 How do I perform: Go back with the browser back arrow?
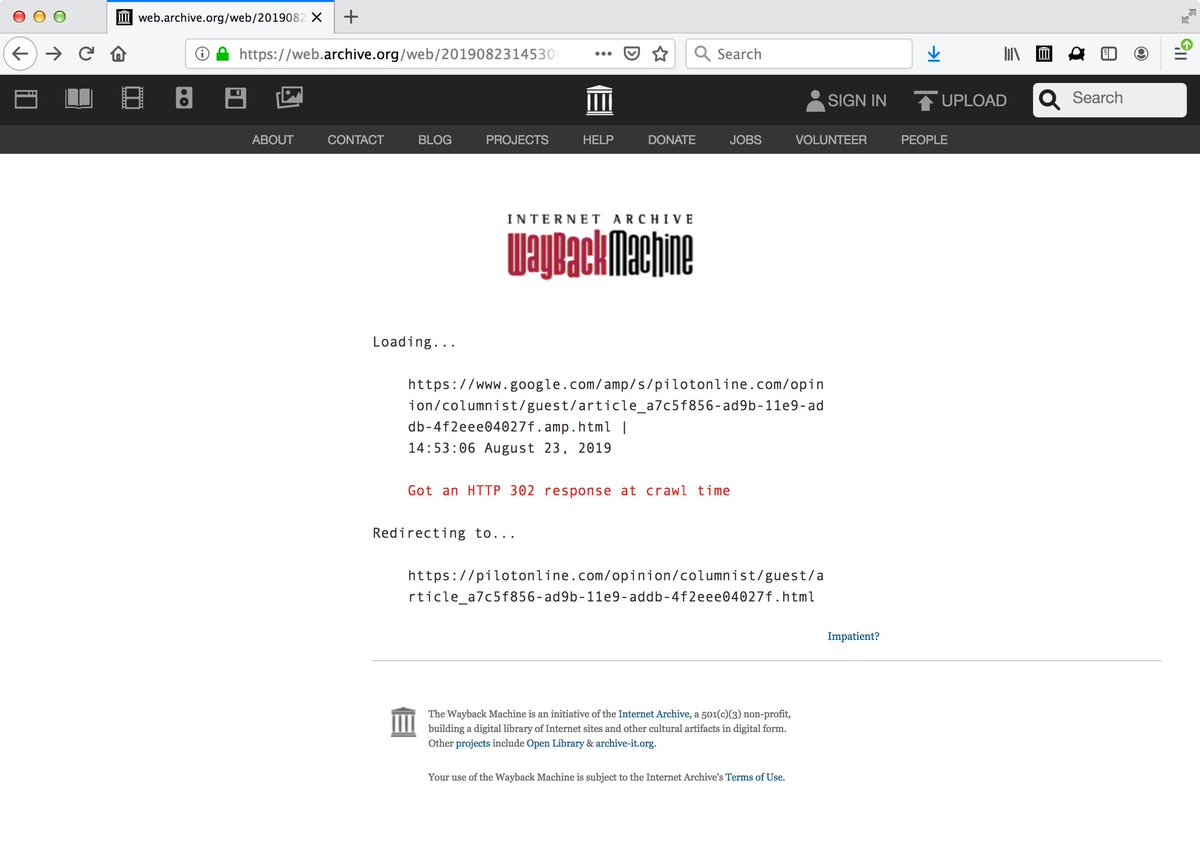[20, 54]
